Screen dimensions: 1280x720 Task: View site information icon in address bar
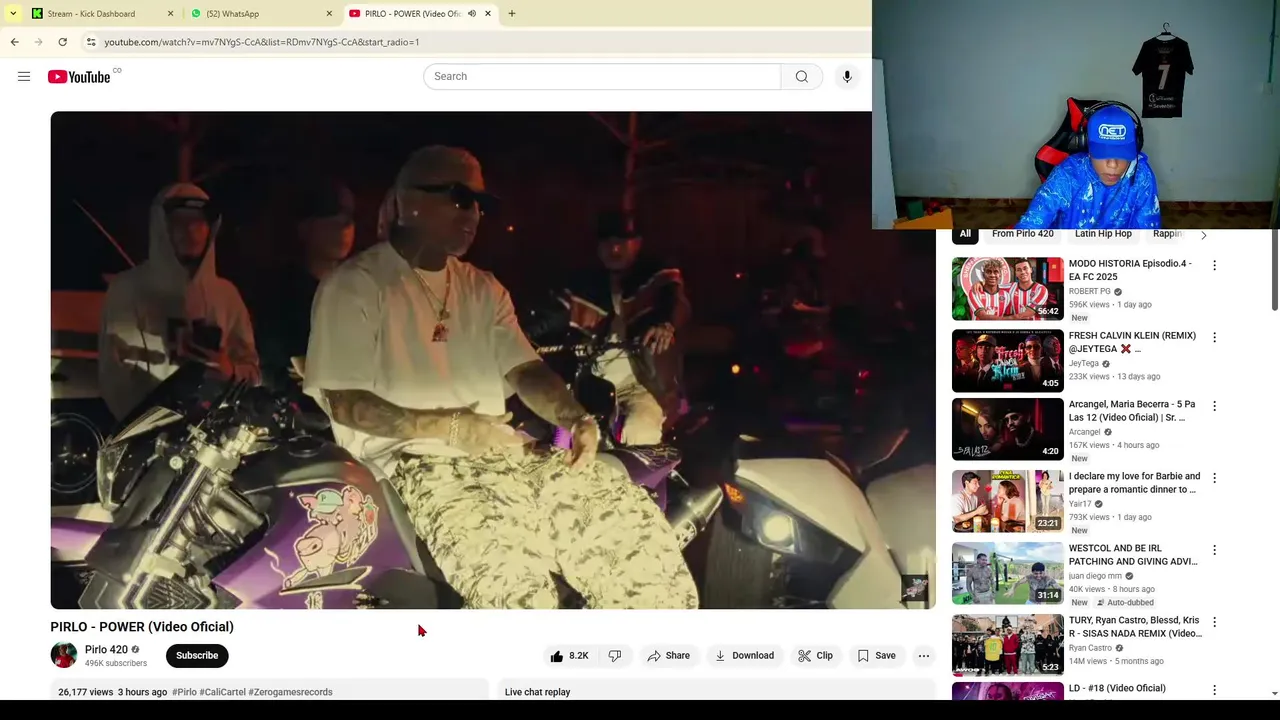tap(90, 42)
